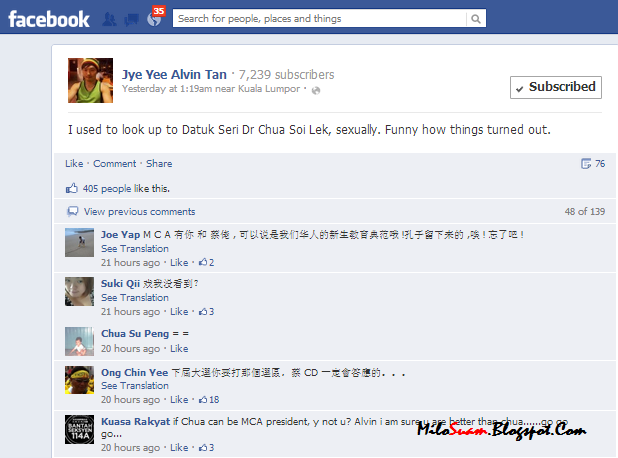618x458 pixels.
Task: Click the thumbs-up icon beside 405 people
Action: (72, 188)
